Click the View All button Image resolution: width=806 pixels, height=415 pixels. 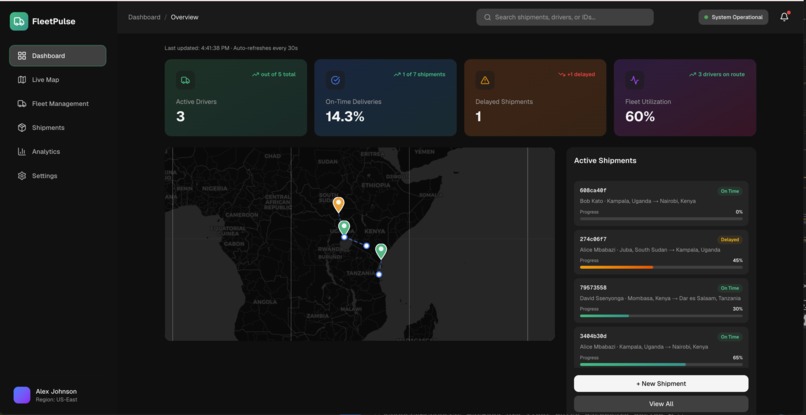[x=661, y=404]
